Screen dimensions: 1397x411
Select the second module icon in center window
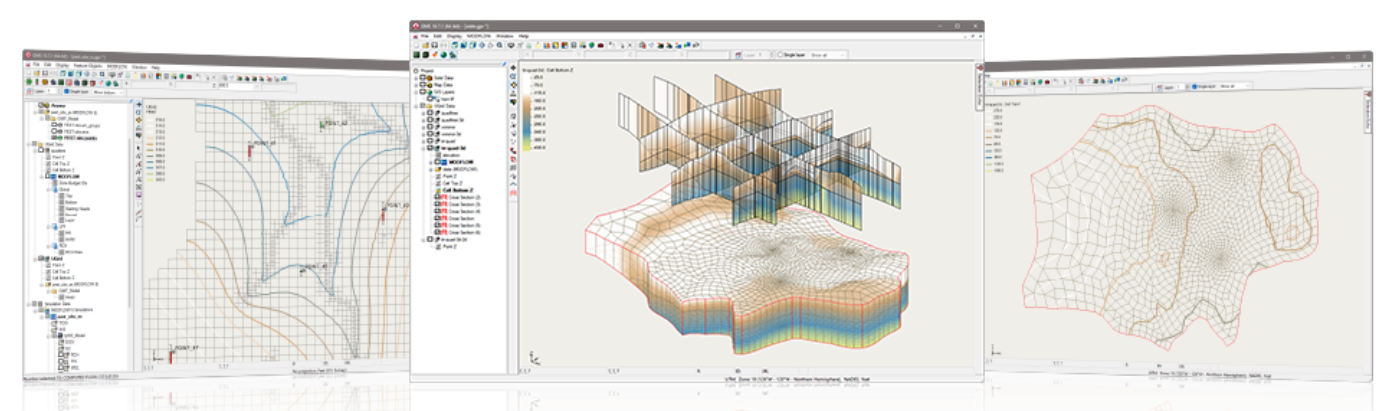[x=425, y=55]
